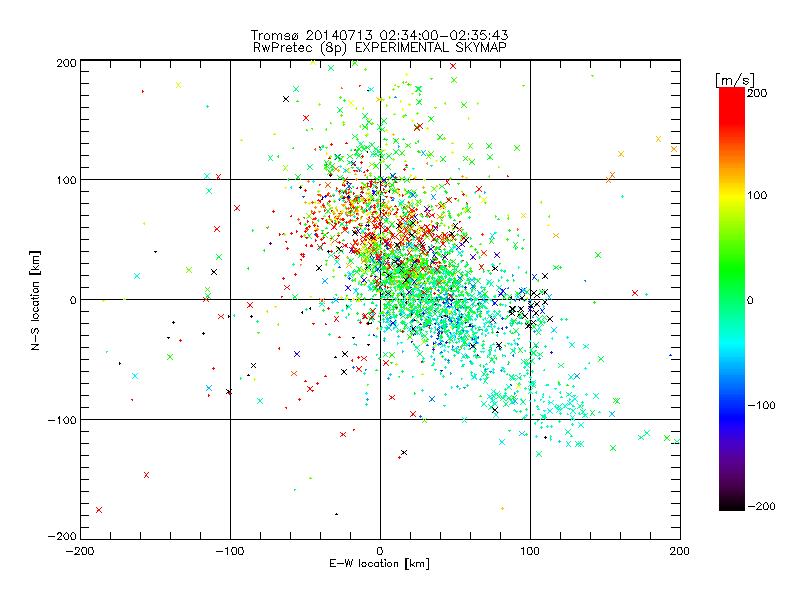Click the '[m/s]' colorbar unit label
Screen dimensions: 800x600
coord(735,80)
